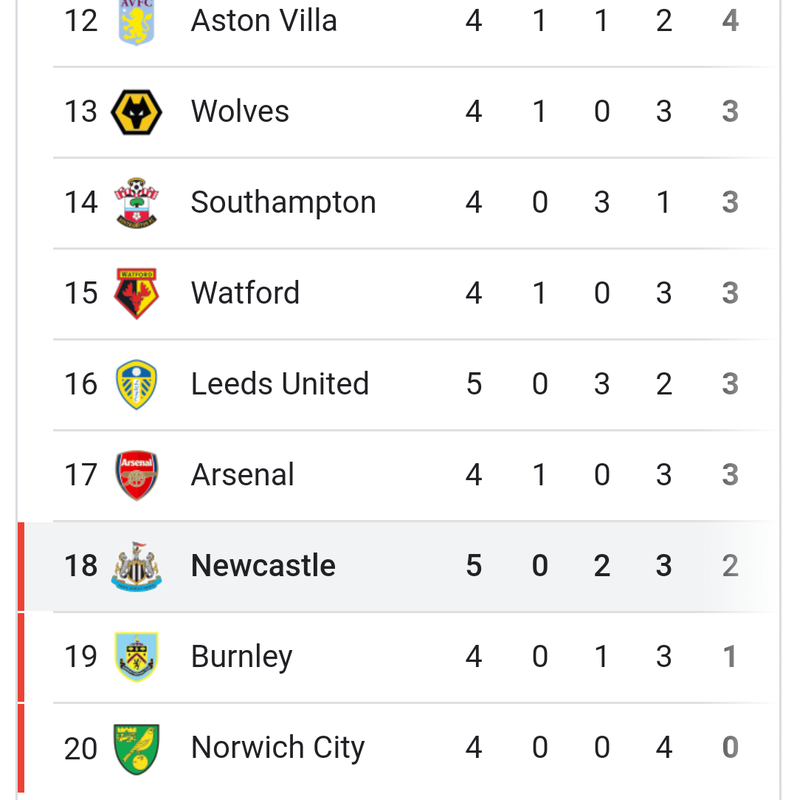This screenshot has width=797, height=800.
Task: Select the Norwich City team name
Action: [x=278, y=748]
